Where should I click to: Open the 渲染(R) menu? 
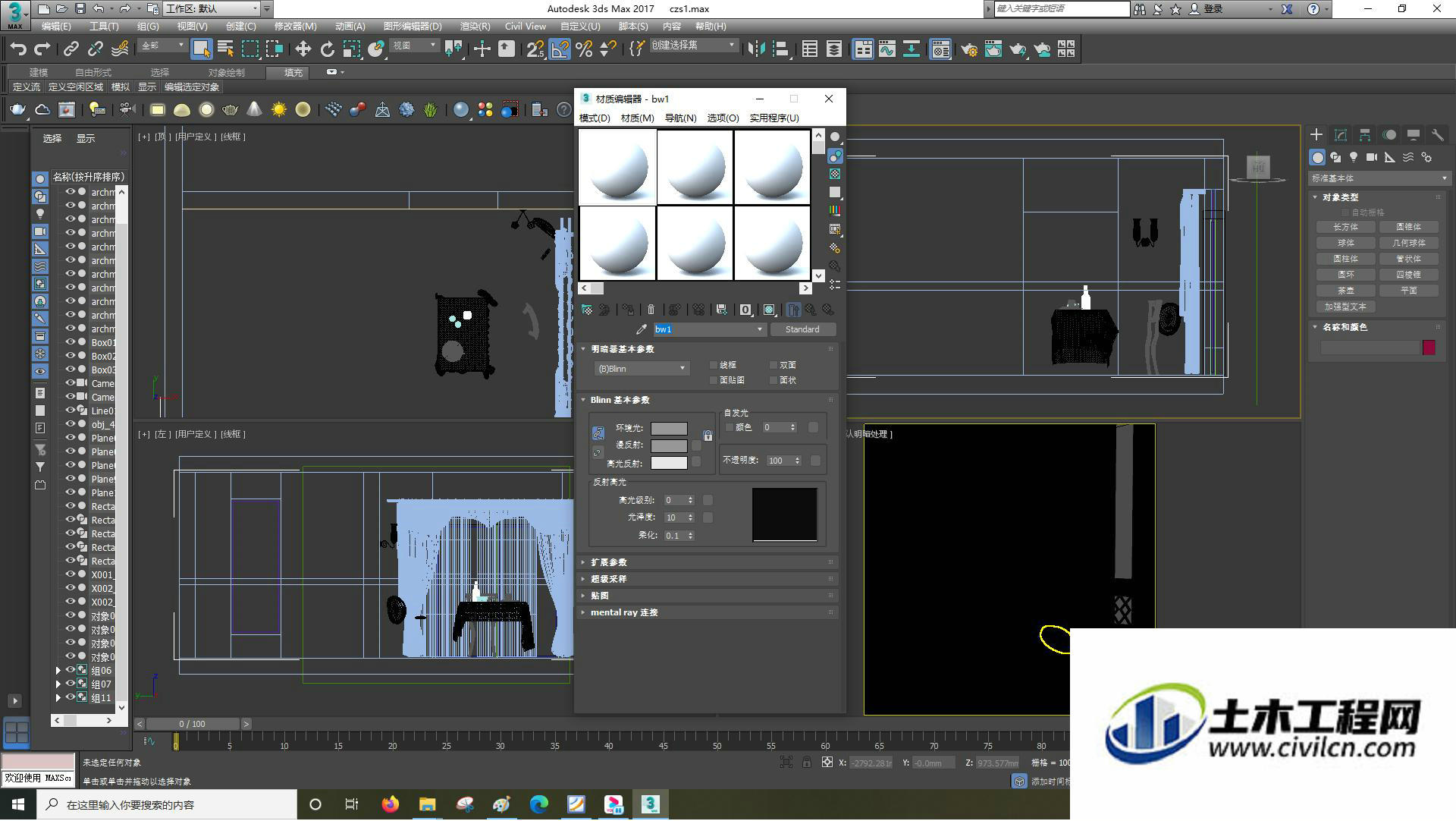[x=475, y=27]
